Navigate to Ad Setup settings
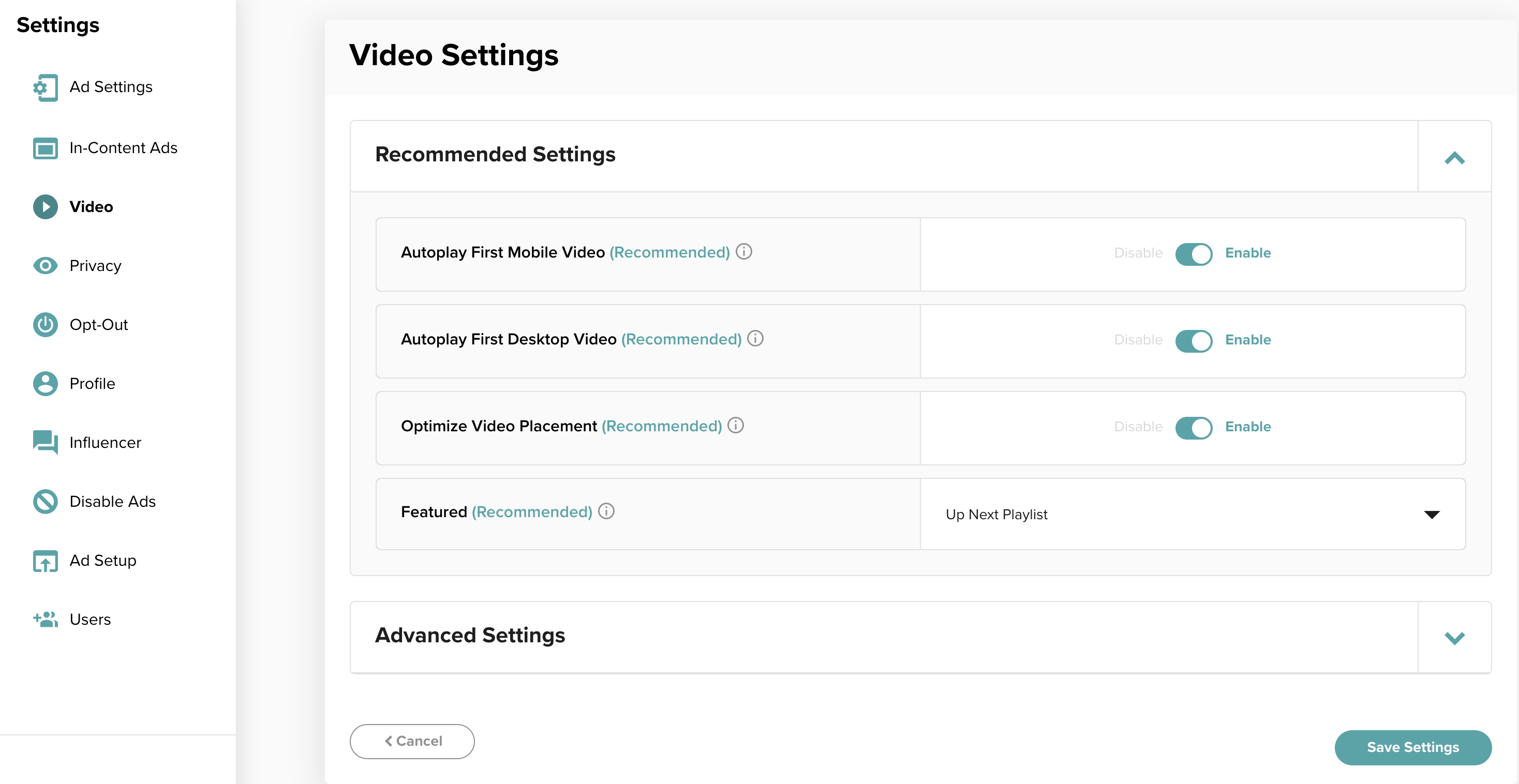 tap(102, 560)
